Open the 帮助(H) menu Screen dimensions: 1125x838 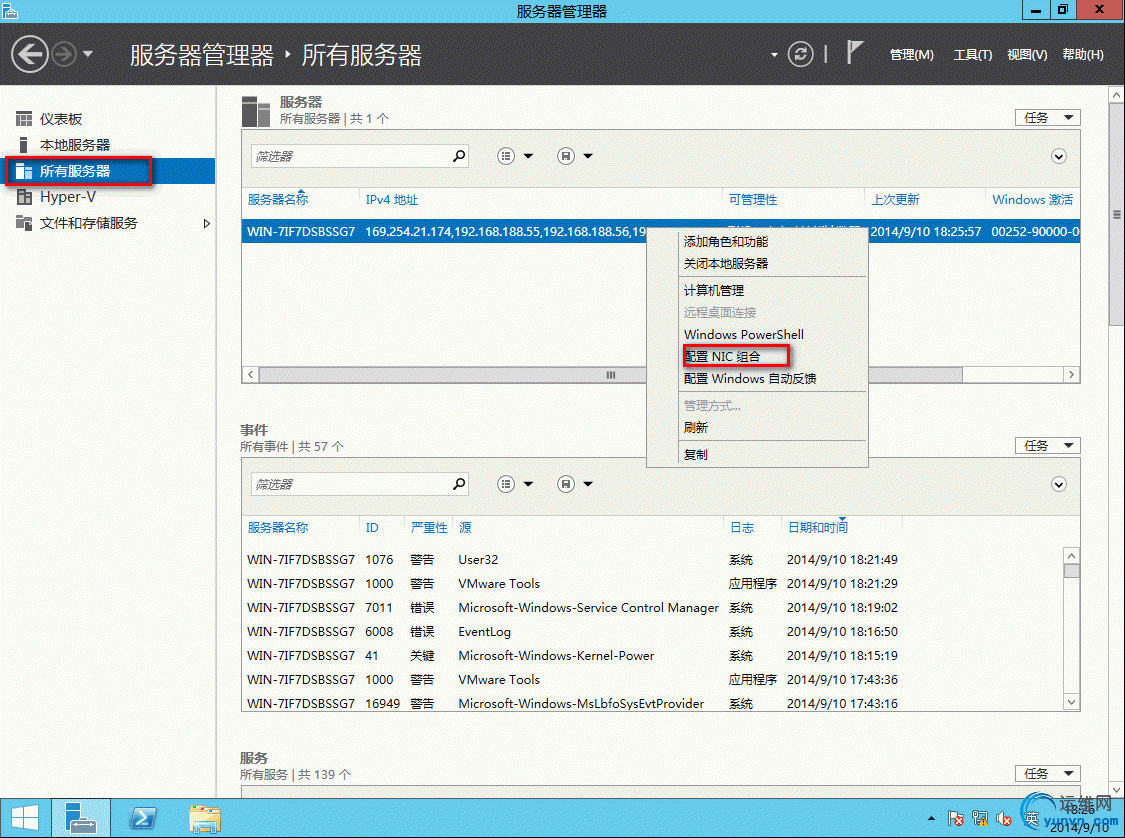tap(1083, 55)
